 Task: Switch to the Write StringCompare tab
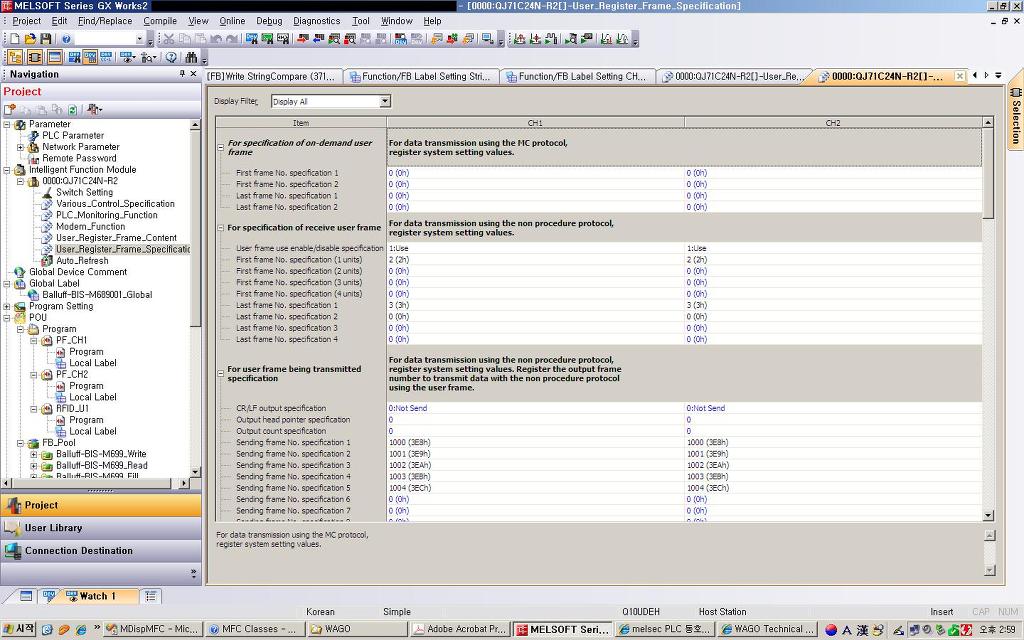tap(272, 76)
